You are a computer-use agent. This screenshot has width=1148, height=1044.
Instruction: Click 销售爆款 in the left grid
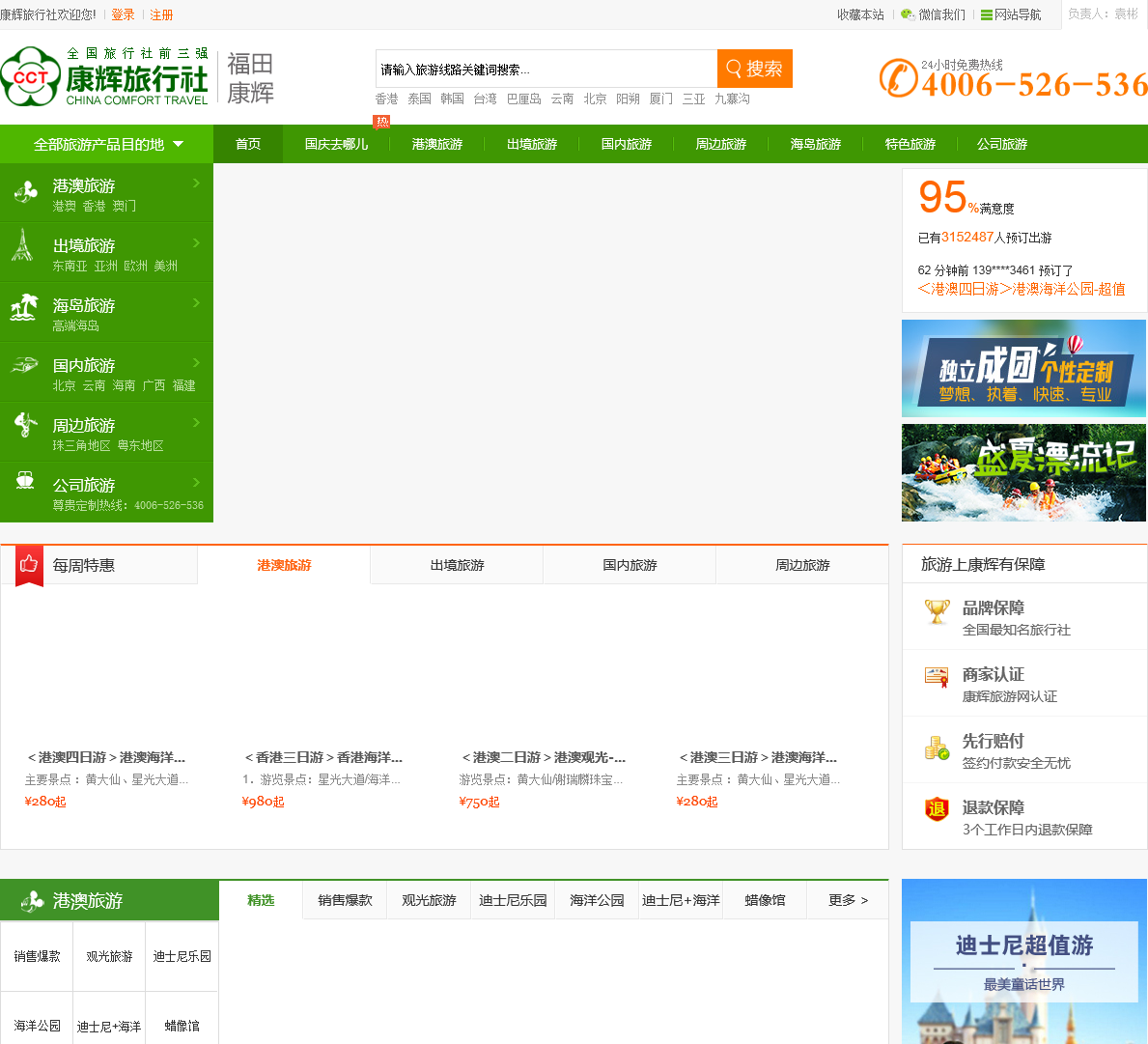click(38, 956)
